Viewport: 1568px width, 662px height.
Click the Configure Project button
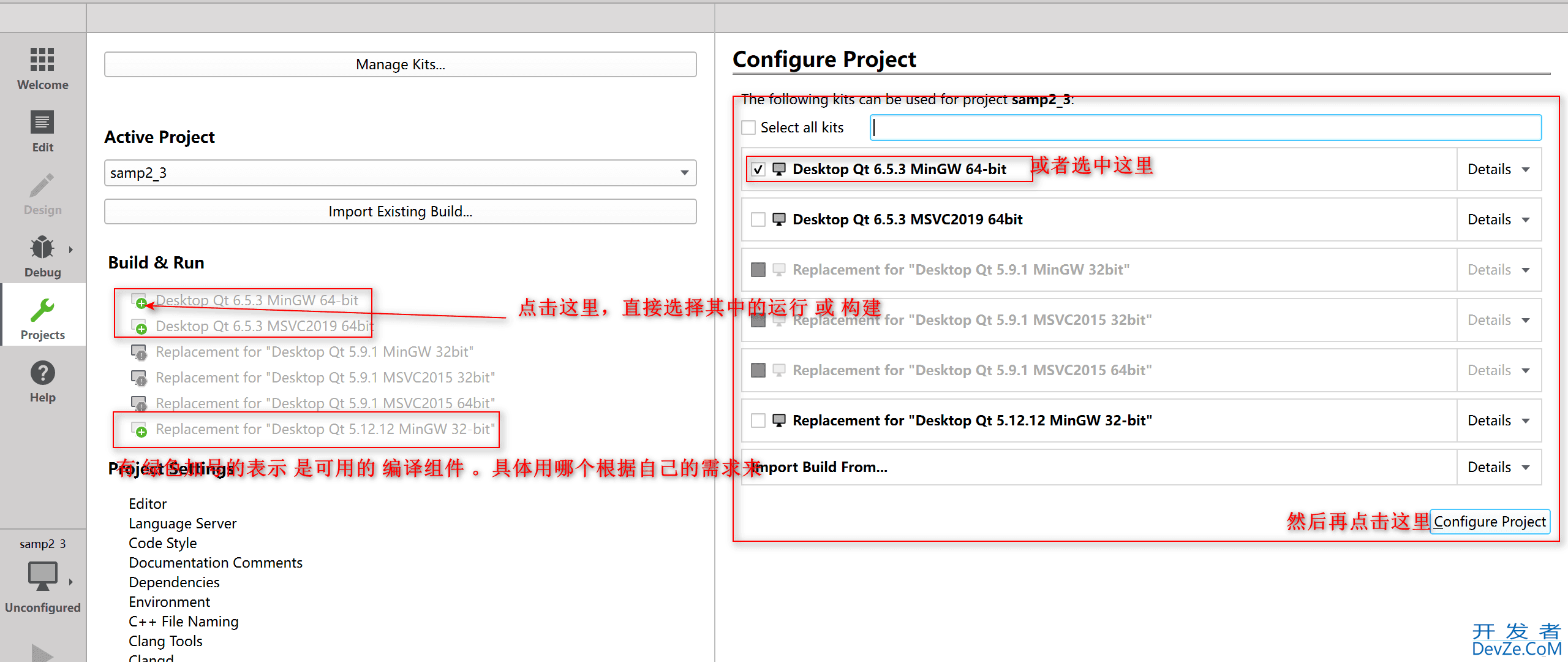point(1490,522)
